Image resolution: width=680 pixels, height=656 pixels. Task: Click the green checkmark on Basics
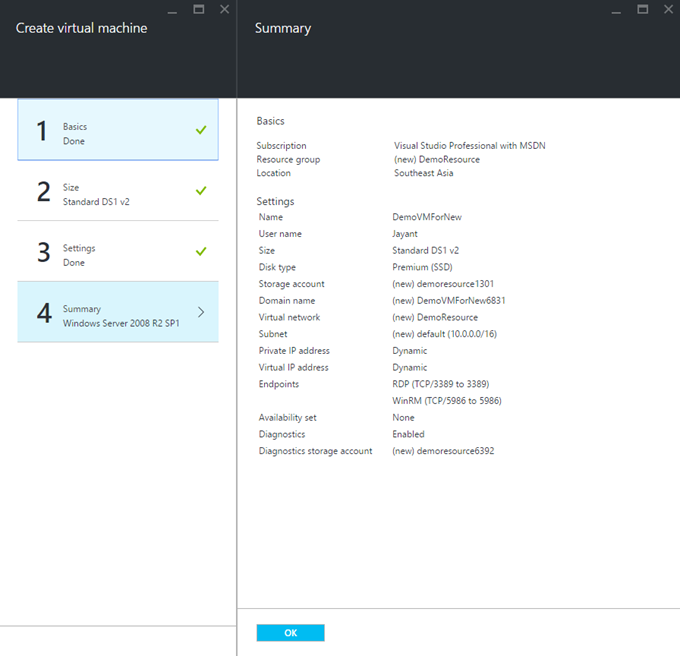(201, 130)
